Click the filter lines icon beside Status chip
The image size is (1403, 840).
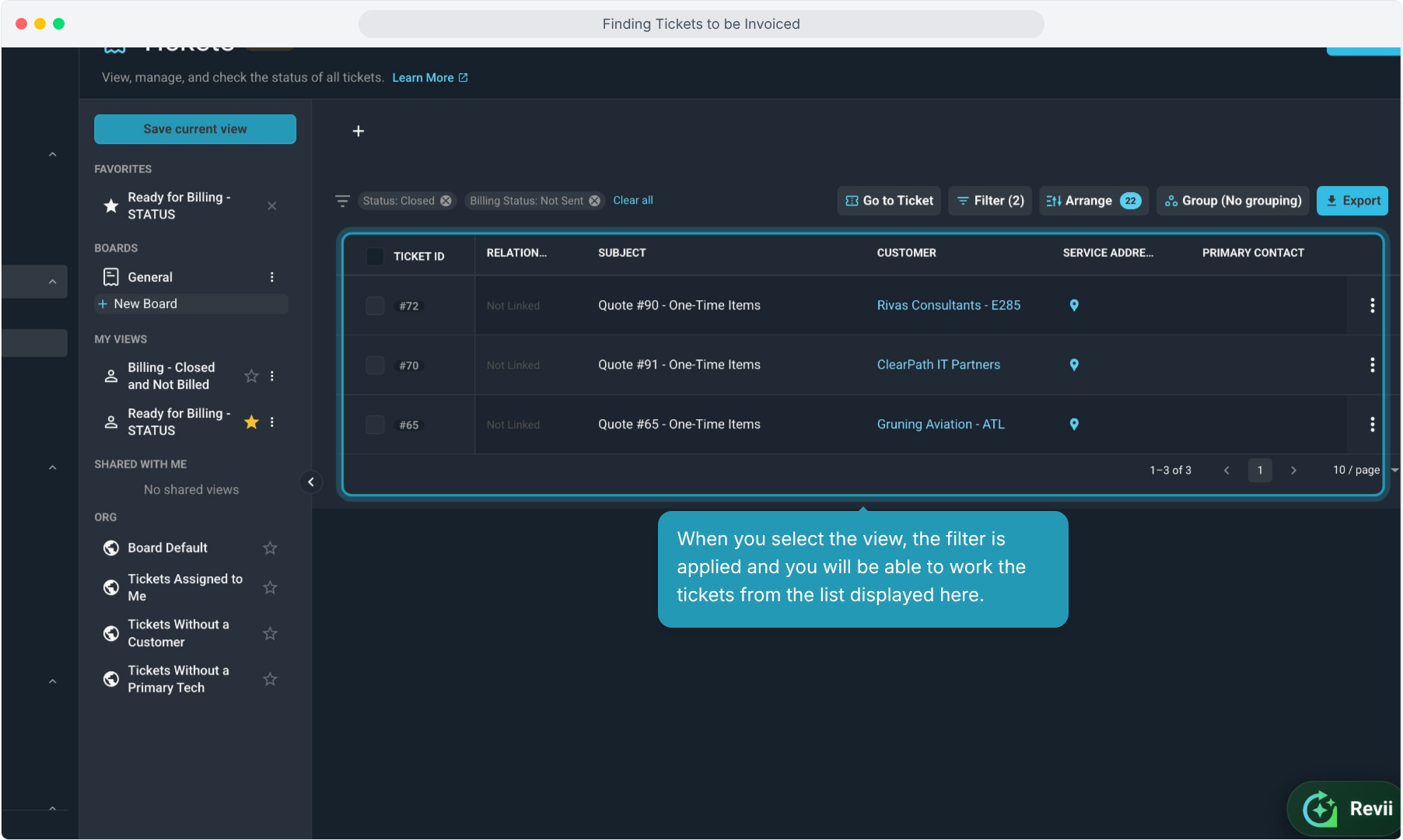point(342,201)
